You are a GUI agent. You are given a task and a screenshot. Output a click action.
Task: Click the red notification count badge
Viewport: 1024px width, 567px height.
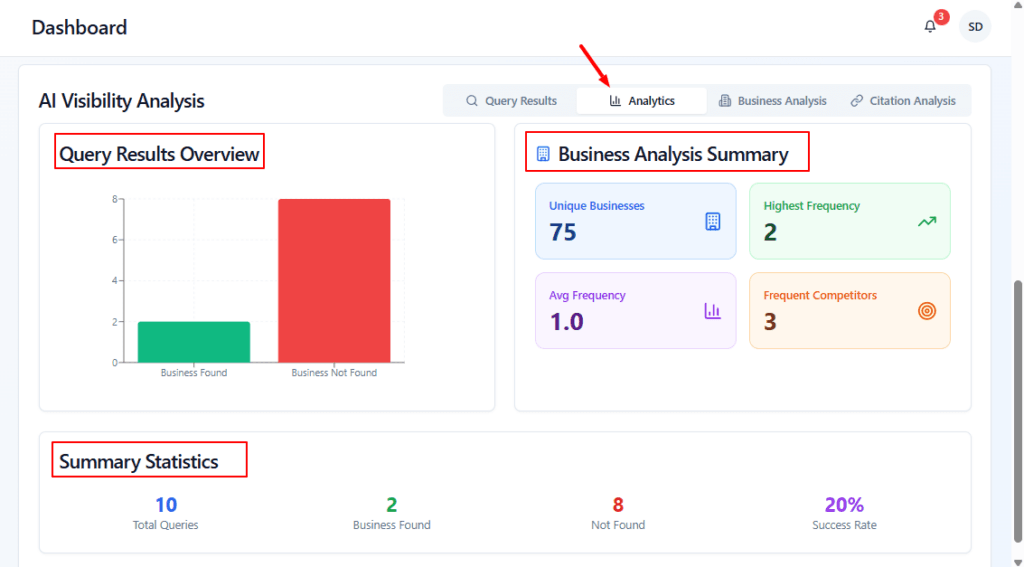pos(941,17)
